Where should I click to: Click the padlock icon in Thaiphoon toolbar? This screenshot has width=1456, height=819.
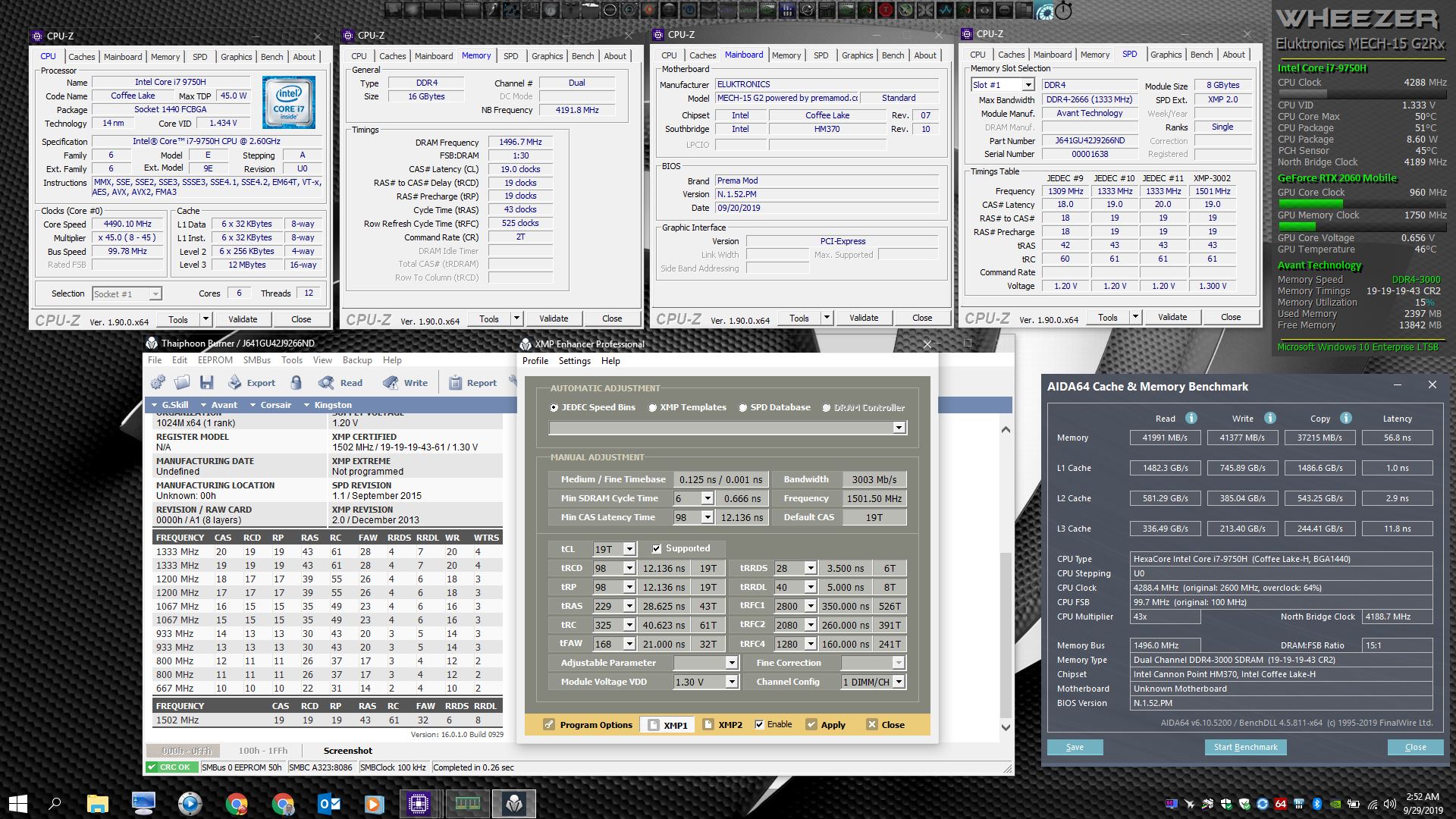[x=297, y=383]
